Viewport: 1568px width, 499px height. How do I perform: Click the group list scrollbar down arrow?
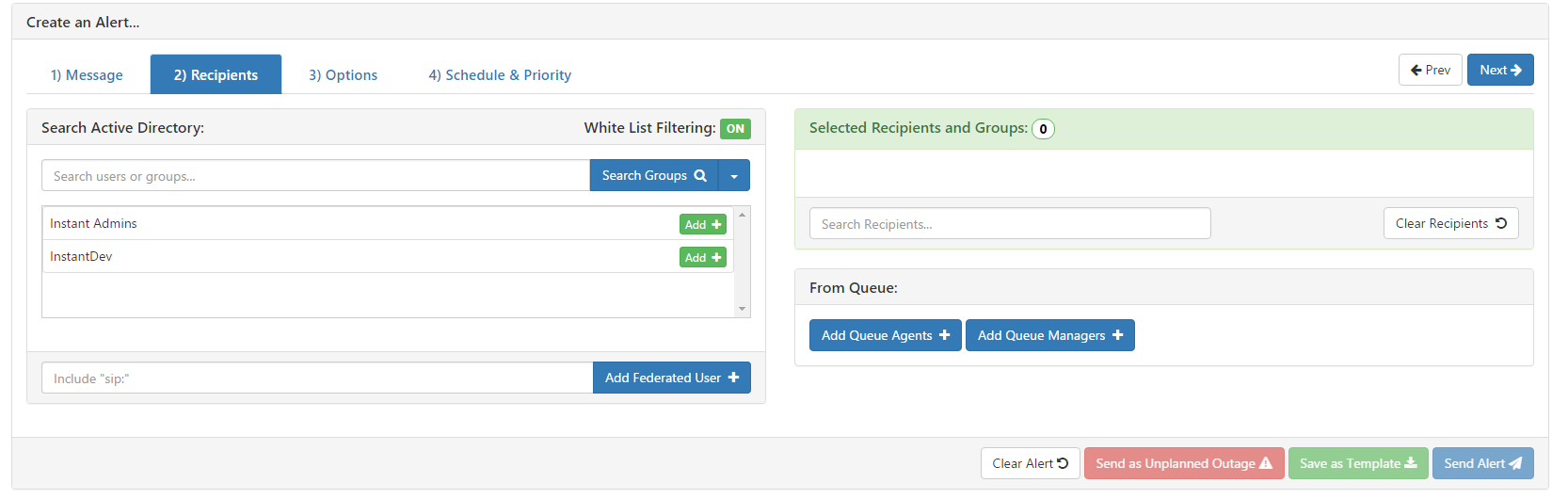coord(743,309)
